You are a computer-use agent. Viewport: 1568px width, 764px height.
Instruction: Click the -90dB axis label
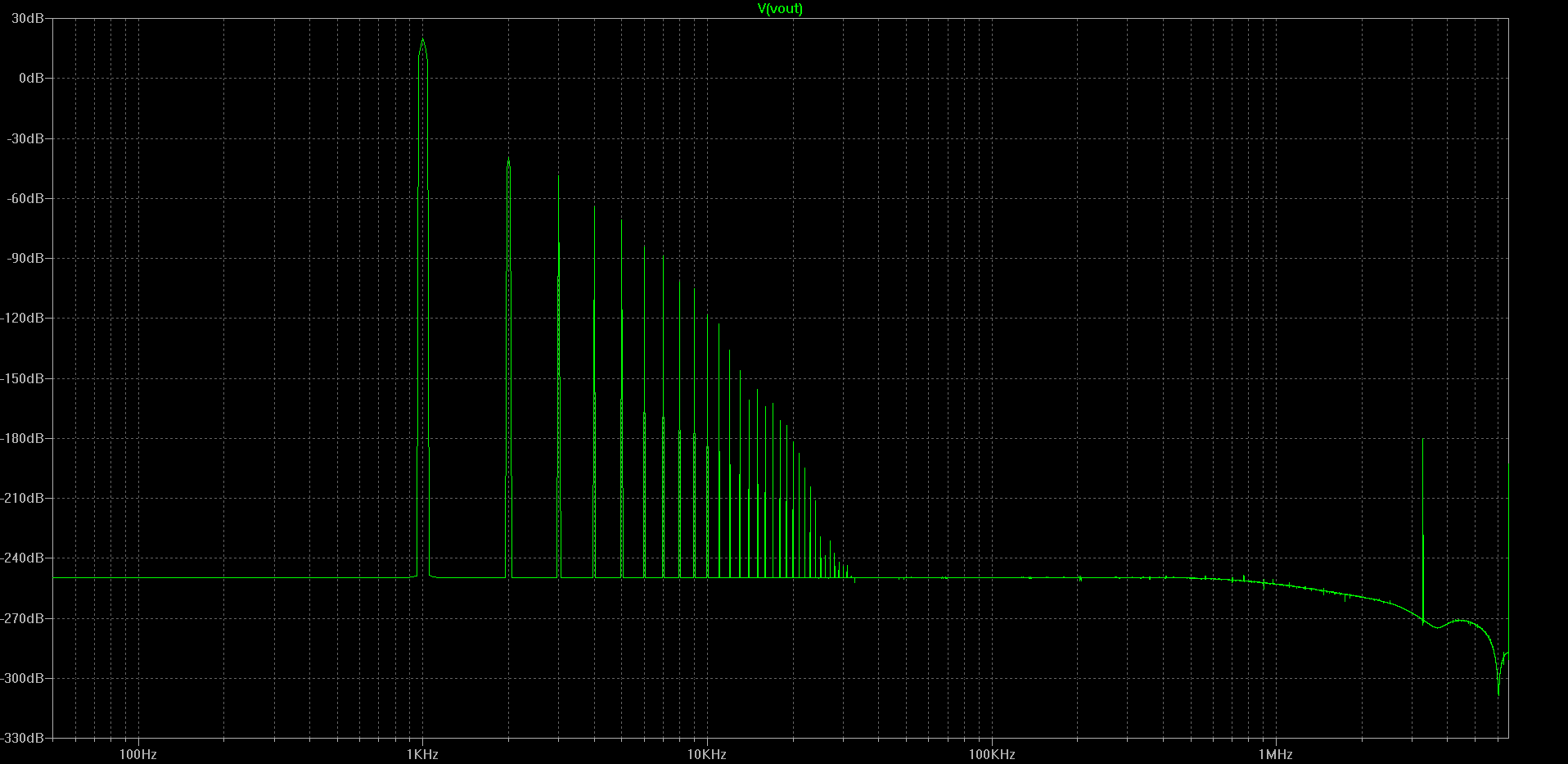coord(25,258)
